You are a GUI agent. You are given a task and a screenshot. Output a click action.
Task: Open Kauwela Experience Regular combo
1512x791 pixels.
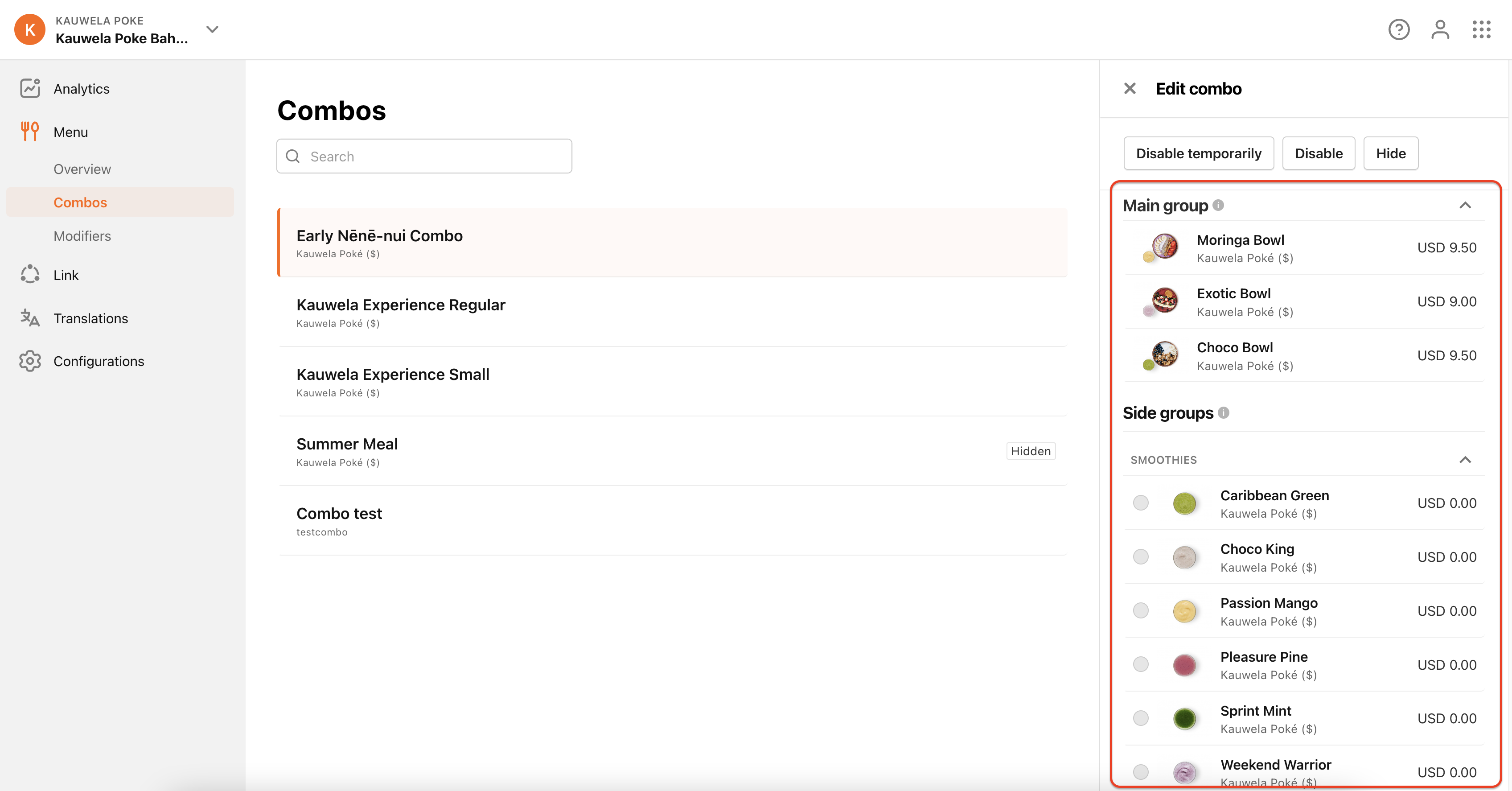(672, 312)
